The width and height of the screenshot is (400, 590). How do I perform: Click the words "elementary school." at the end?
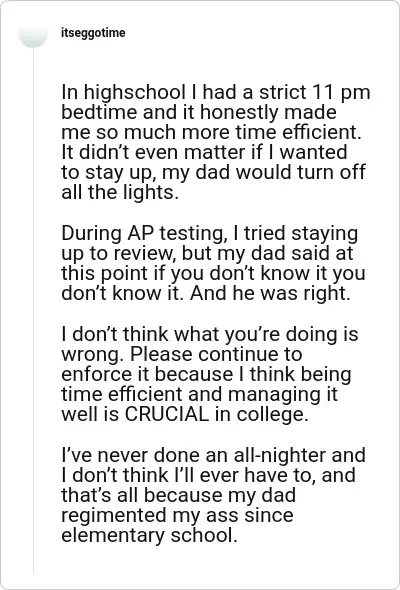149,535
